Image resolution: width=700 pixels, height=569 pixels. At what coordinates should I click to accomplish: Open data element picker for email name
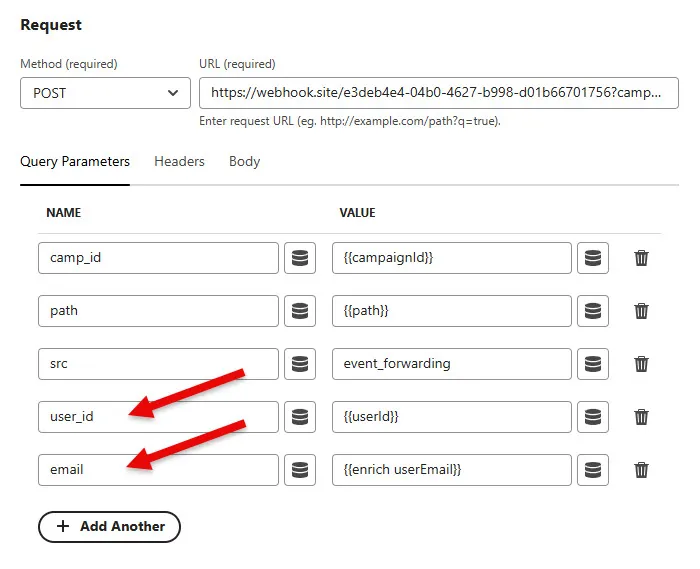pos(300,470)
